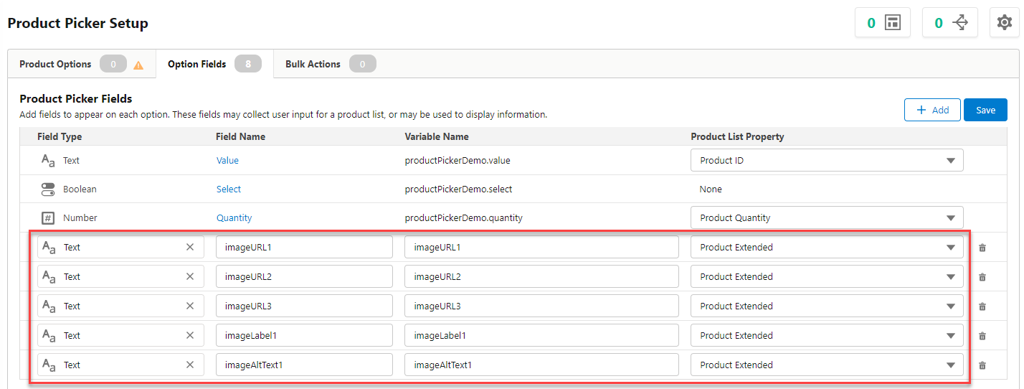The image size is (1024, 389).
Task: Open the Select field name link
Action: [x=229, y=189]
